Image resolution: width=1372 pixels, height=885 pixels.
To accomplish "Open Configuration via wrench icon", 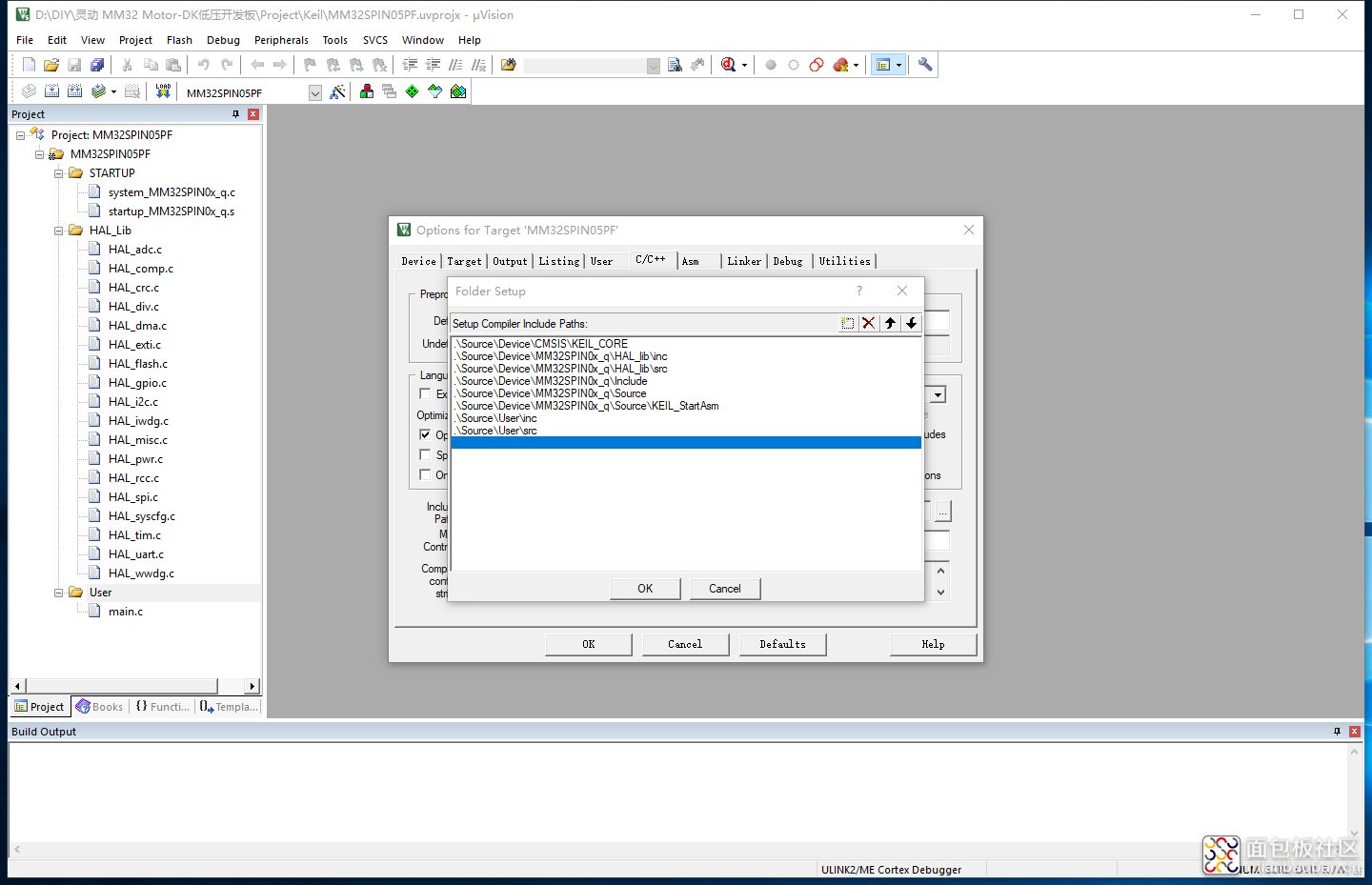I will coord(925,65).
